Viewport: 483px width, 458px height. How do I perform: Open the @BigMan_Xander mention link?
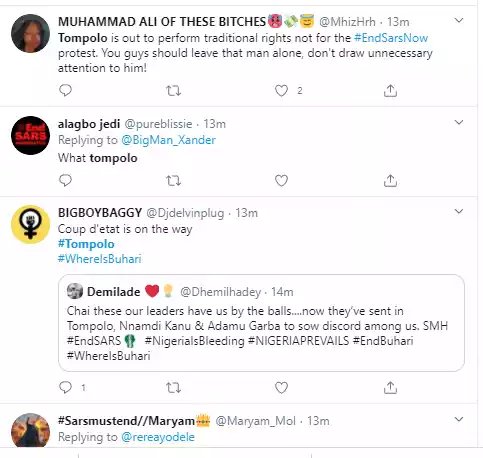point(168,140)
